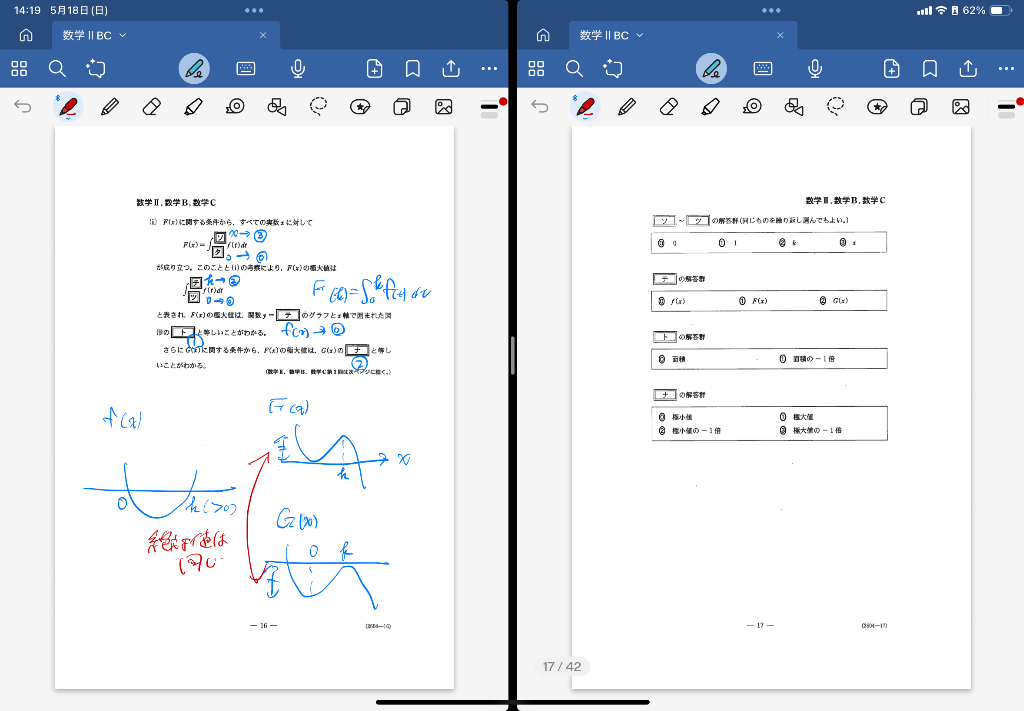This screenshot has height=711, width=1024.
Task: Open the image insert tool in the right pane
Action: [x=961, y=106]
